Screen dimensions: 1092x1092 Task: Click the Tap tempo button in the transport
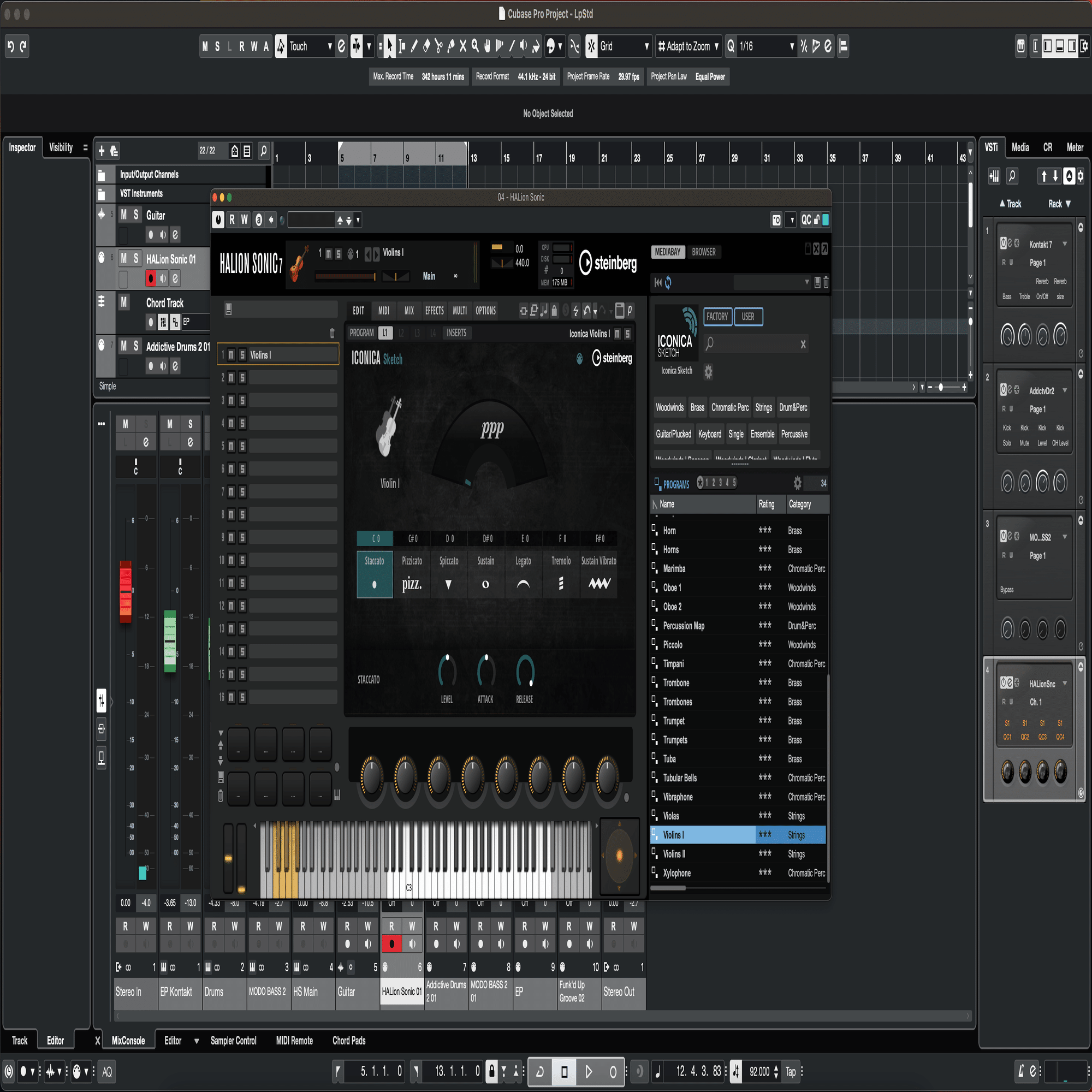coord(790,1071)
